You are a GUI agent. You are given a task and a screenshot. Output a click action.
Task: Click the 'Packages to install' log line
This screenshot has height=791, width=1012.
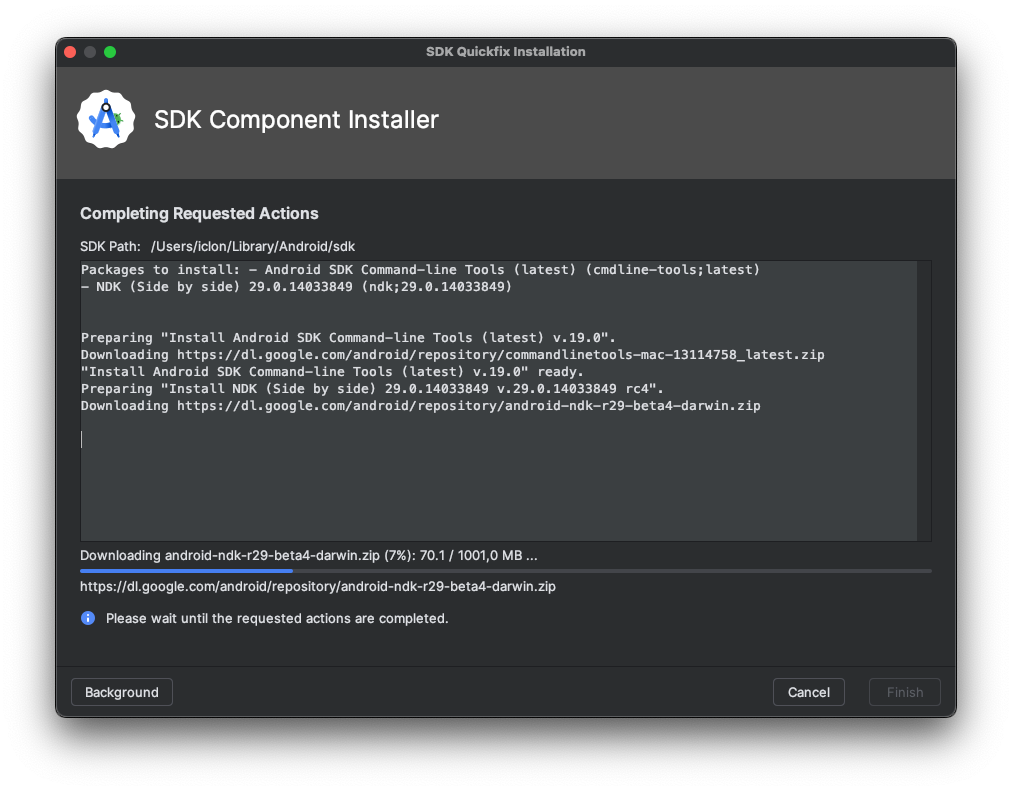[x=420, y=270]
